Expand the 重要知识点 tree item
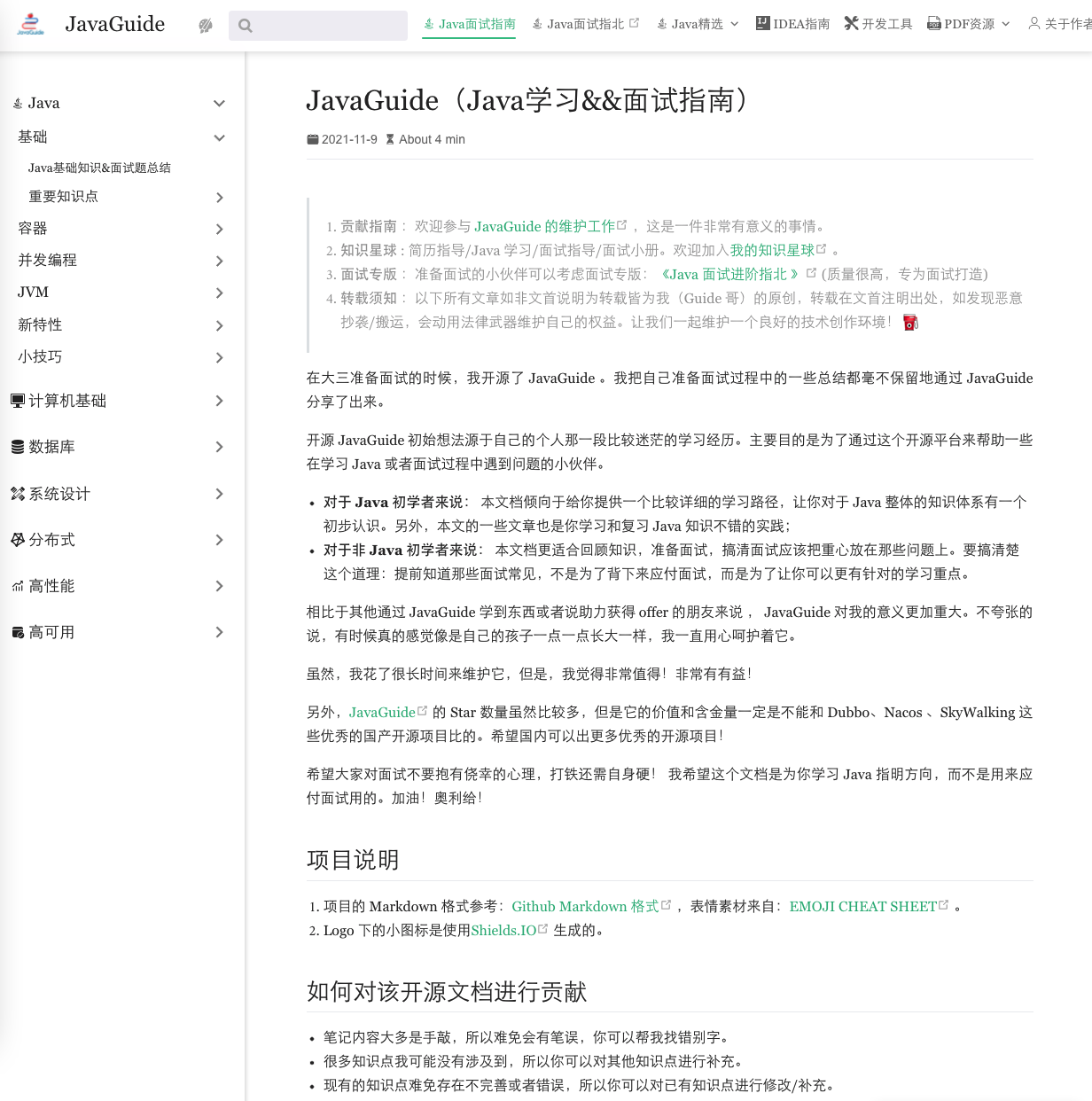This screenshot has height=1101, width=1092. click(219, 197)
